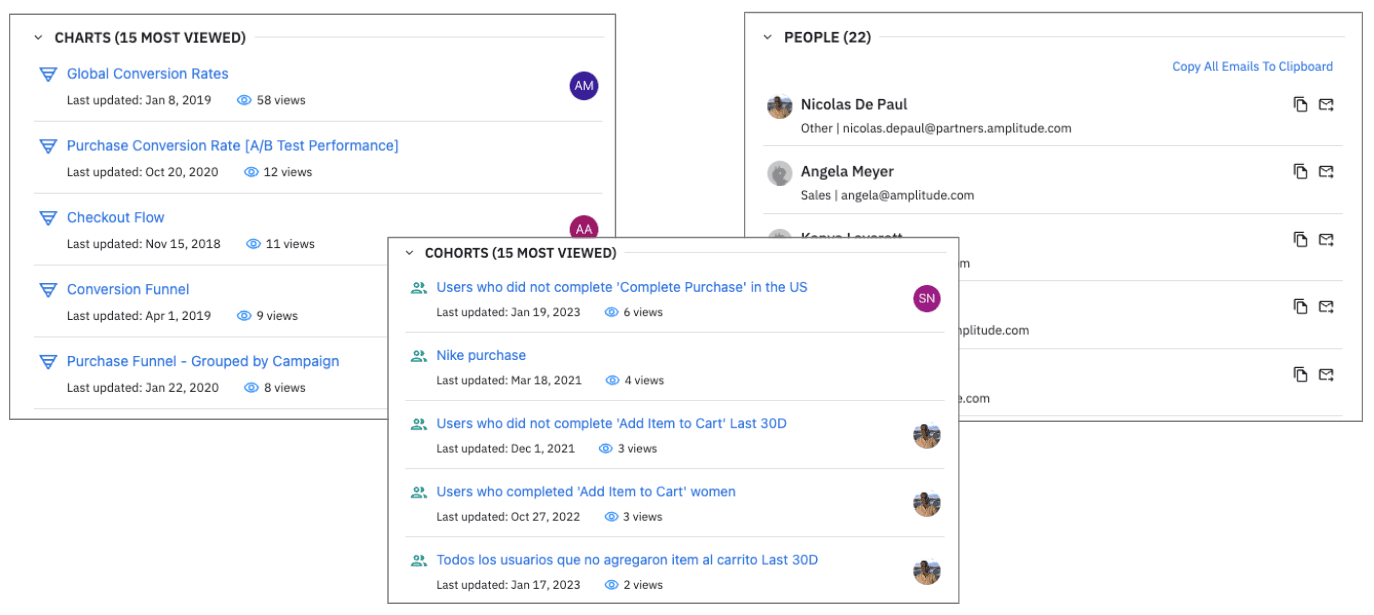Click send email icon for Angela Meyer
1374x615 pixels.
point(1326,172)
